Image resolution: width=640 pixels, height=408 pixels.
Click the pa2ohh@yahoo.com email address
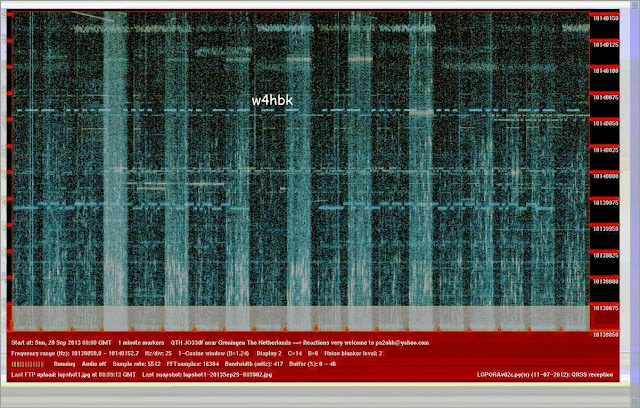tap(402, 343)
